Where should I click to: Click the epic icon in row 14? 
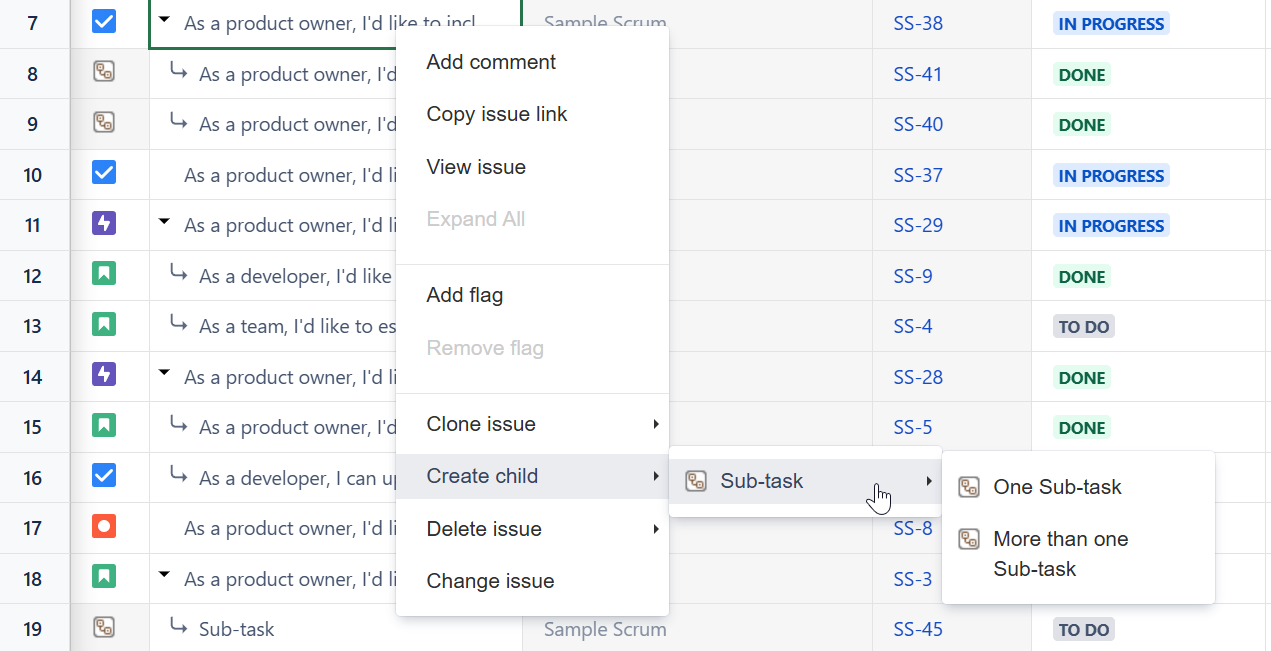pos(104,375)
